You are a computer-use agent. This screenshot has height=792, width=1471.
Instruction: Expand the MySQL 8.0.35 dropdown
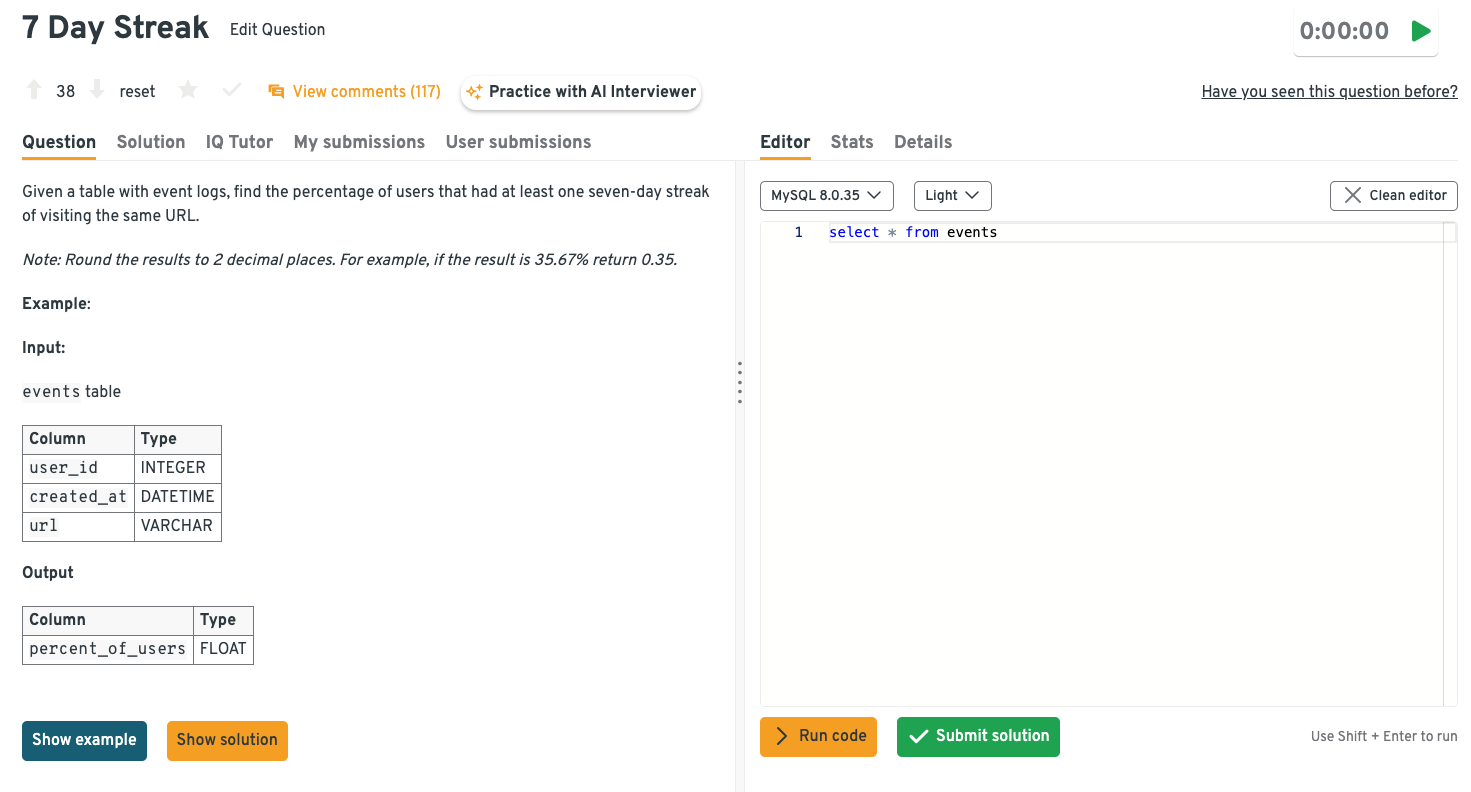(826, 196)
